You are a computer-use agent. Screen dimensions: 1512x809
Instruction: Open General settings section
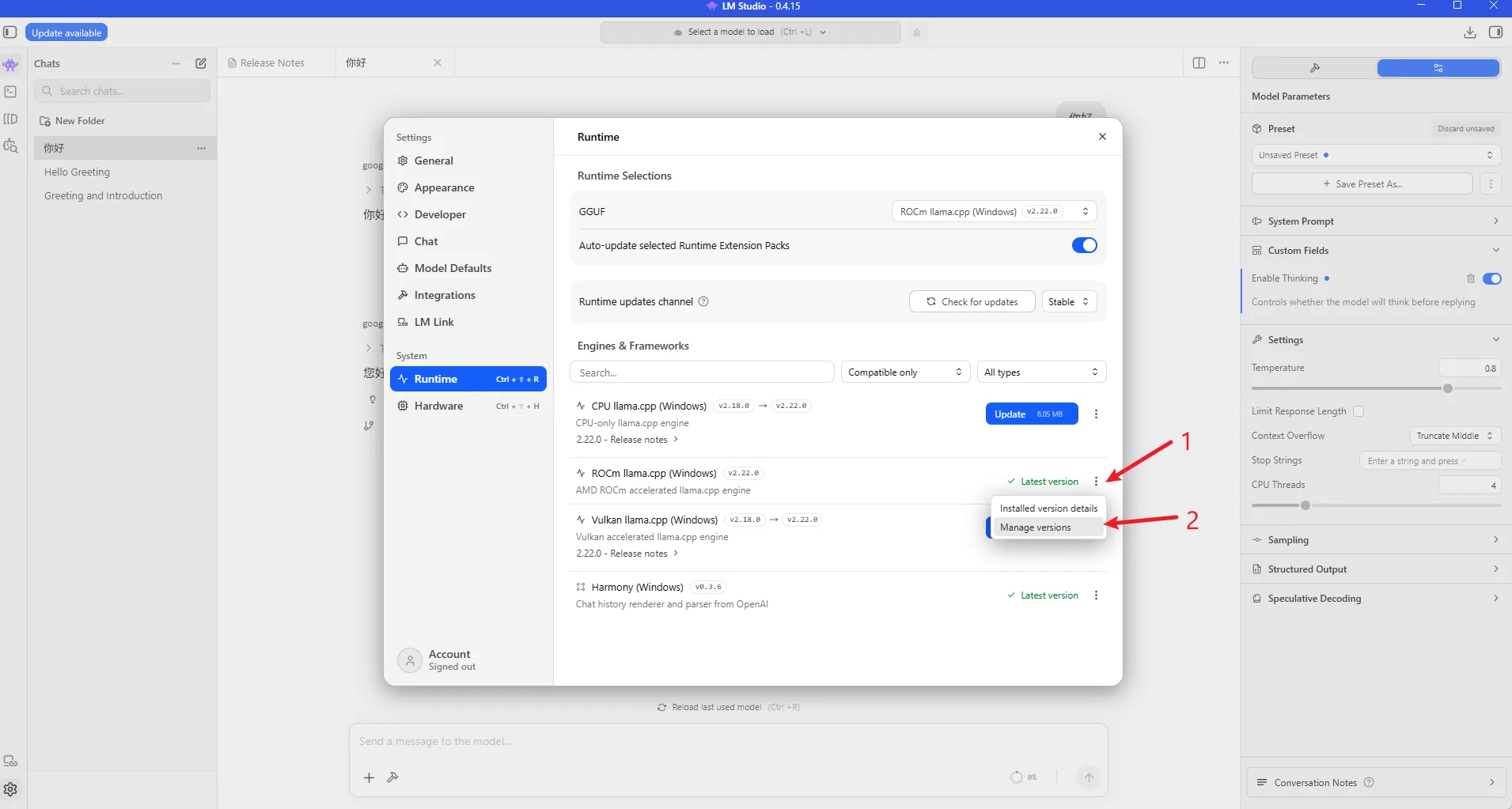[468, 161]
